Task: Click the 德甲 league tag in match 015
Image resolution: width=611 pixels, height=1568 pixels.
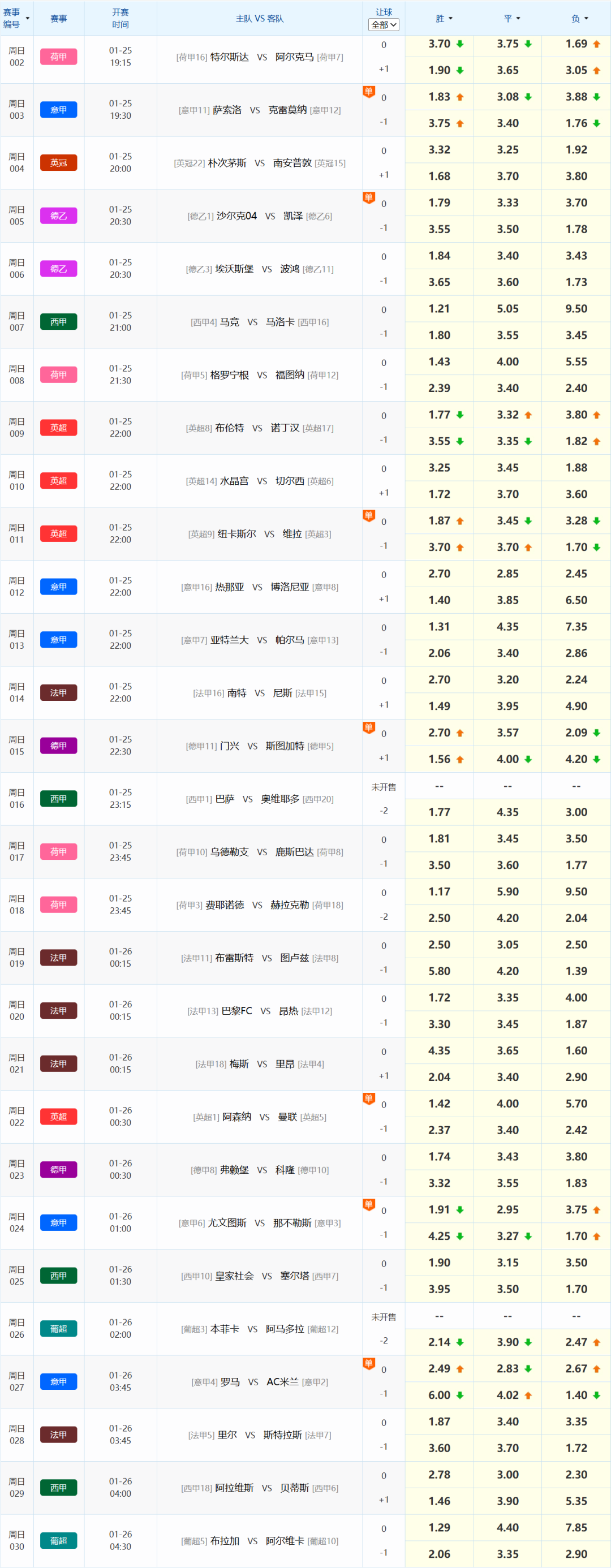Action: point(58,746)
